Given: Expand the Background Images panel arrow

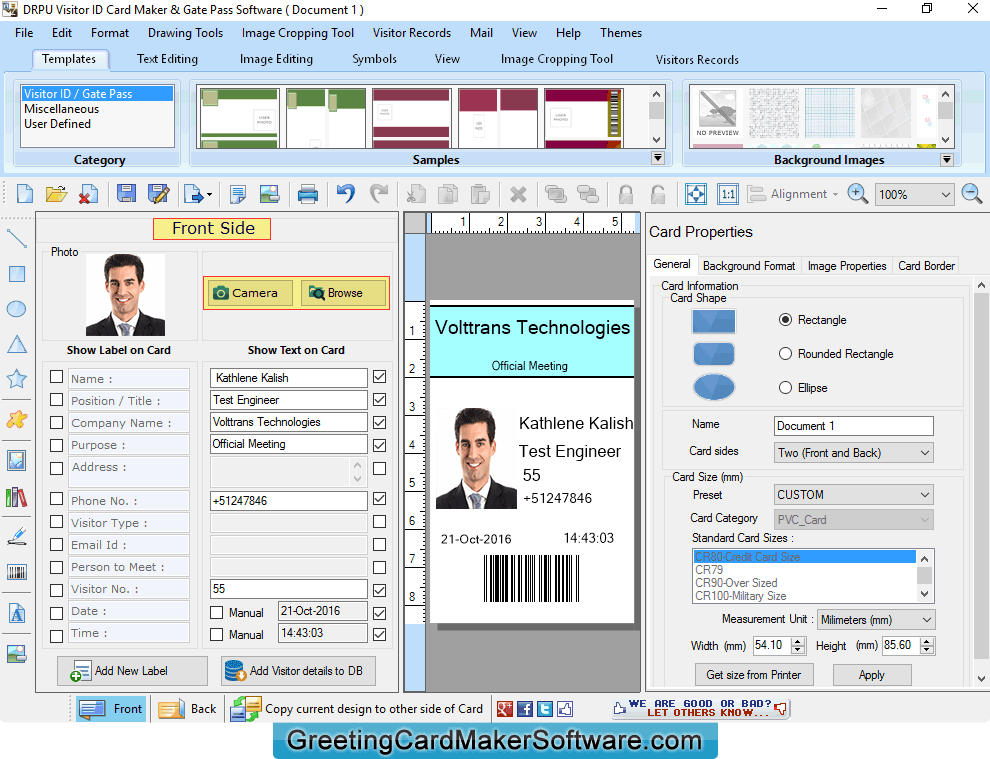Looking at the screenshot, I should pos(946,159).
